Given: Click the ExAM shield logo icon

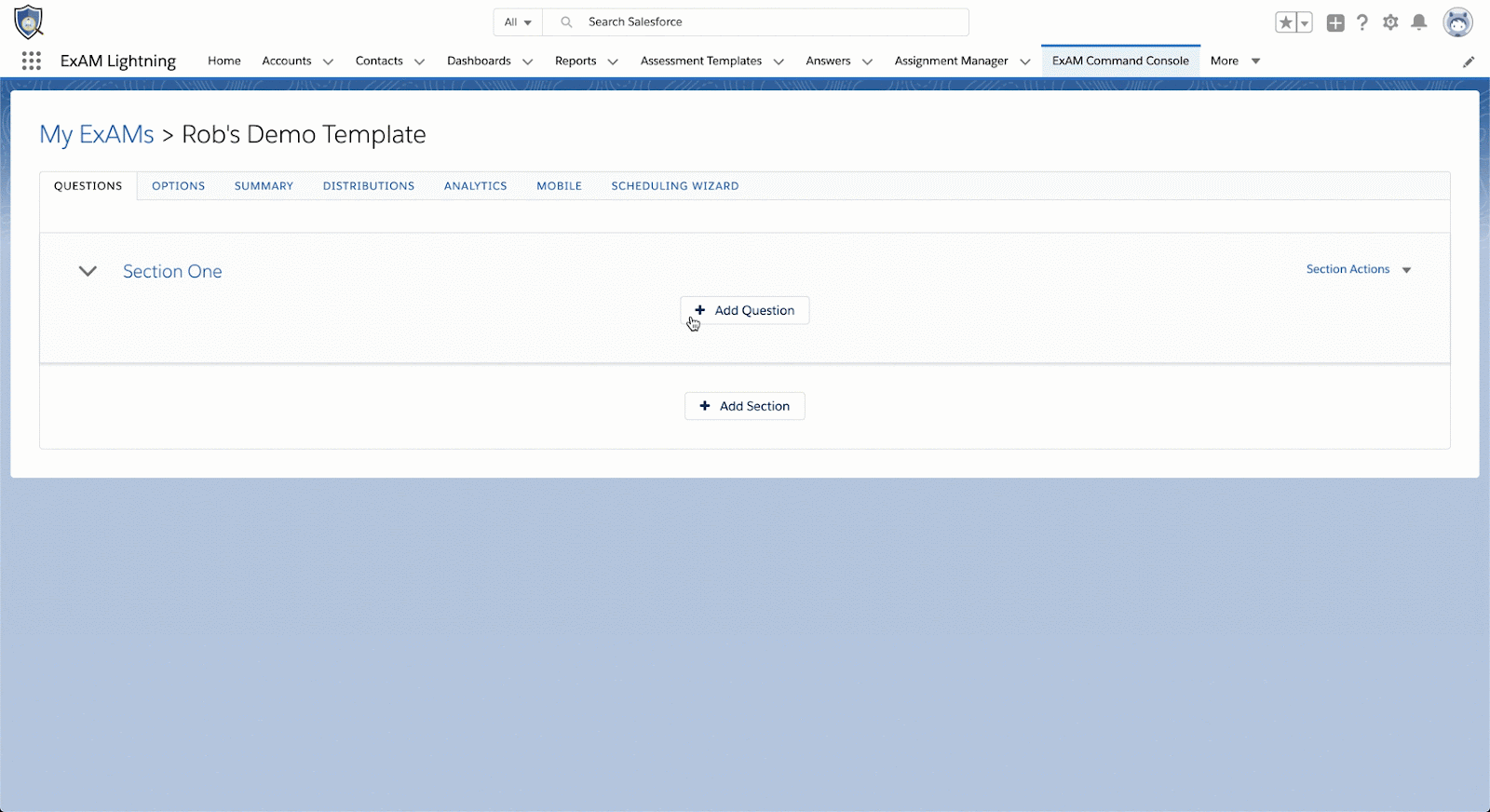Looking at the screenshot, I should 29,21.
